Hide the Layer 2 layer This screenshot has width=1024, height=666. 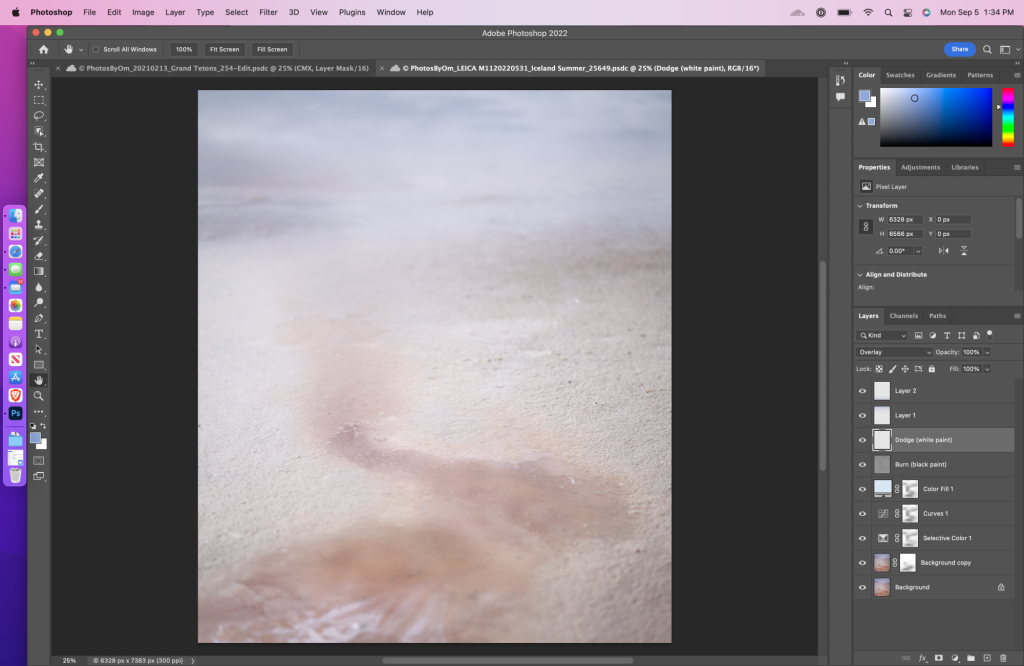point(862,391)
